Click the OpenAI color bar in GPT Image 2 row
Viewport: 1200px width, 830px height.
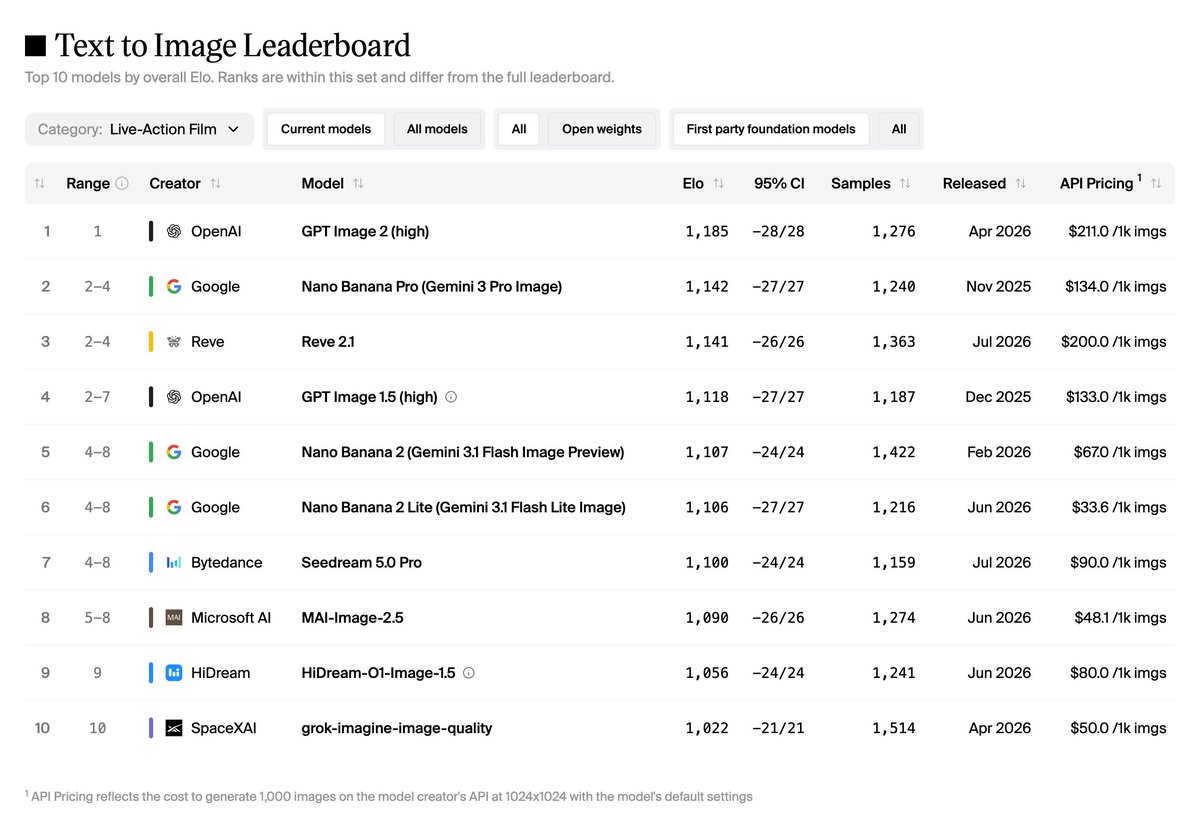tap(151, 231)
